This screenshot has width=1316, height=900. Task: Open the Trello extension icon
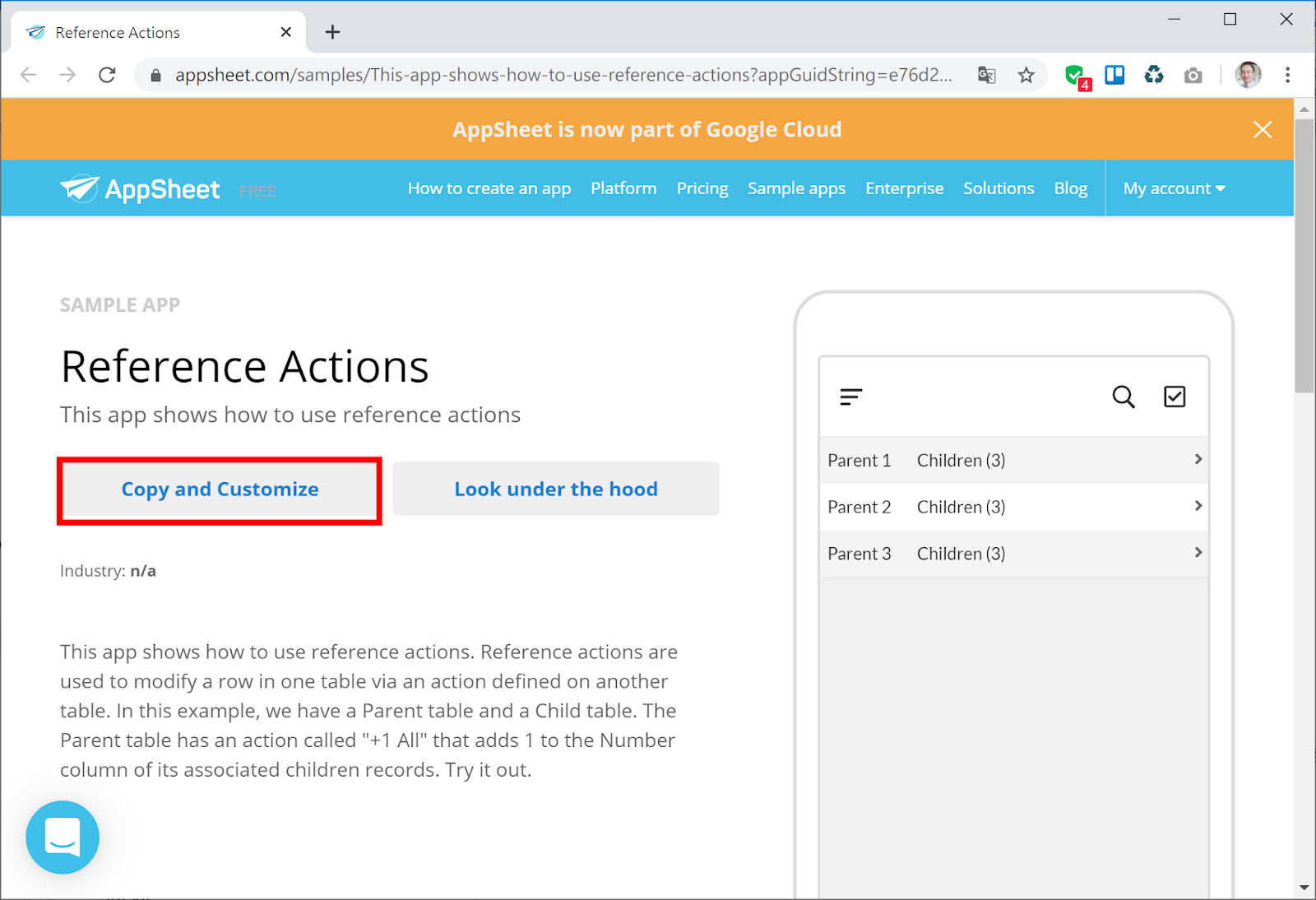coord(1114,75)
